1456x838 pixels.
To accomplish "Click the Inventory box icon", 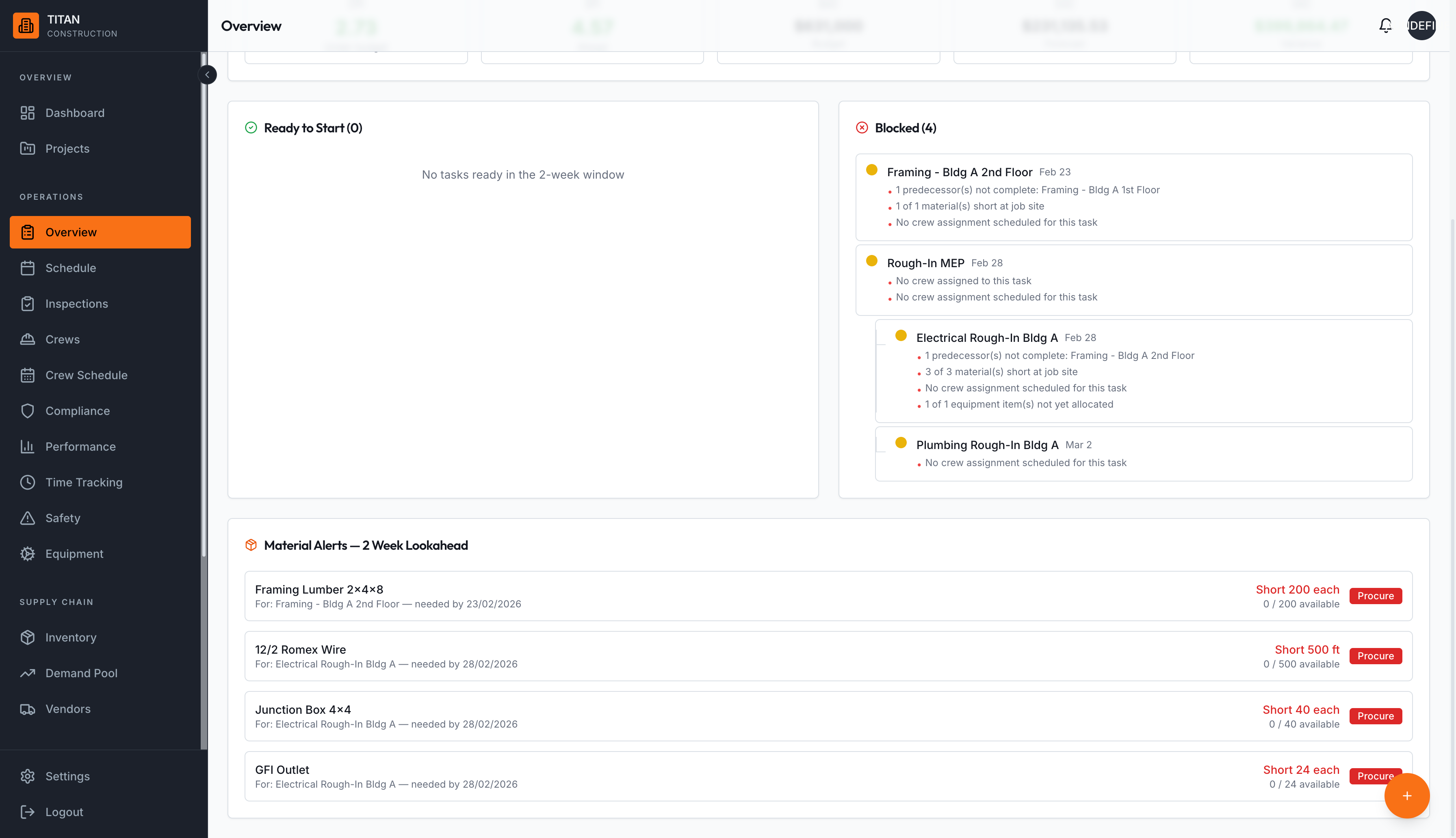I will 28,637.
